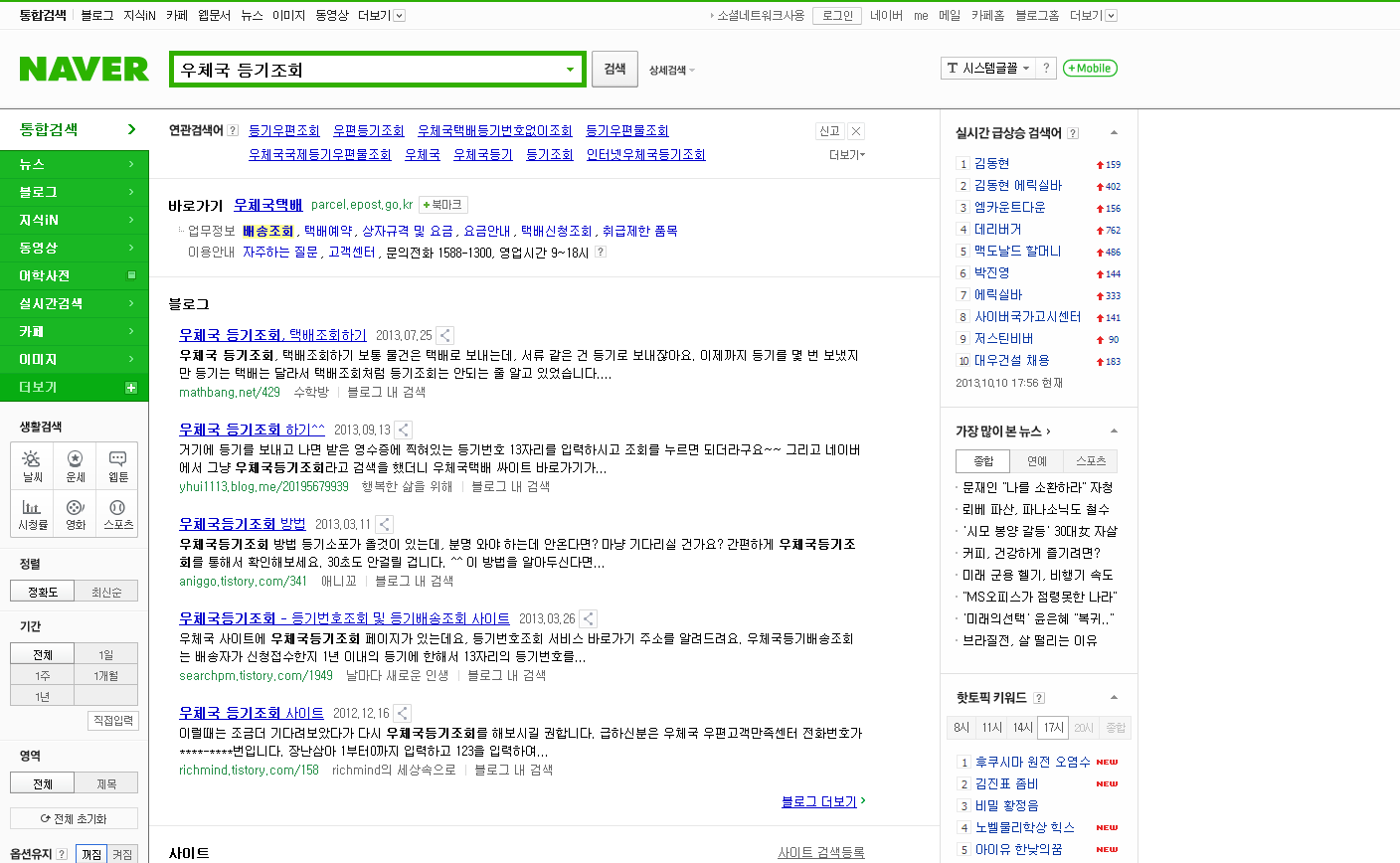
Task: Click the plus icon on 더보기 sidebar
Action: (x=130, y=388)
